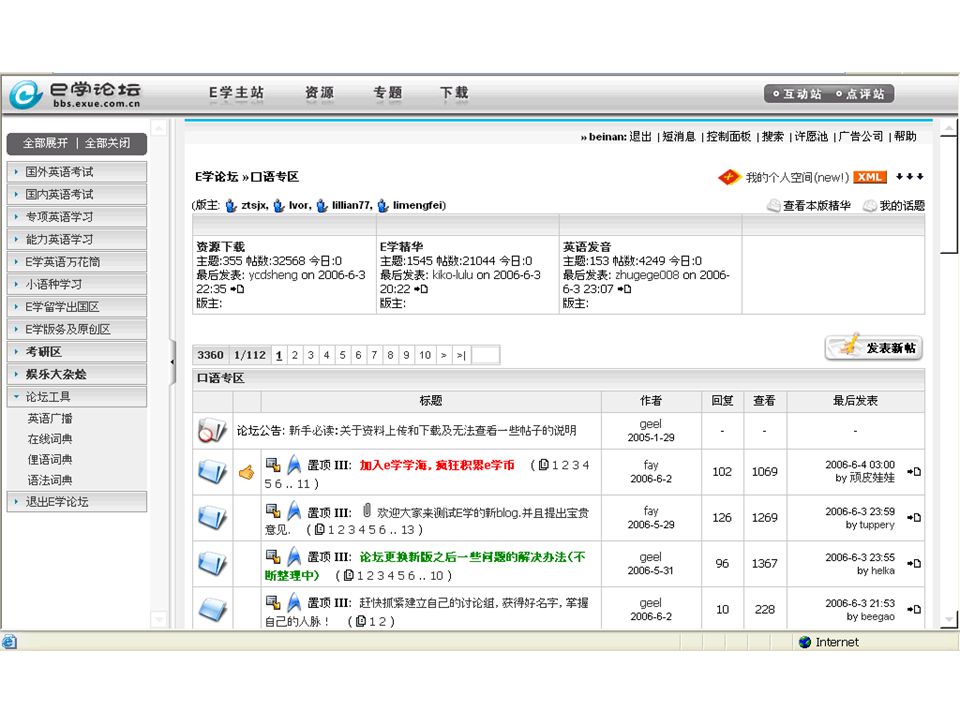Open 控制面板 link
Screen dimensions: 960x720
(729, 137)
